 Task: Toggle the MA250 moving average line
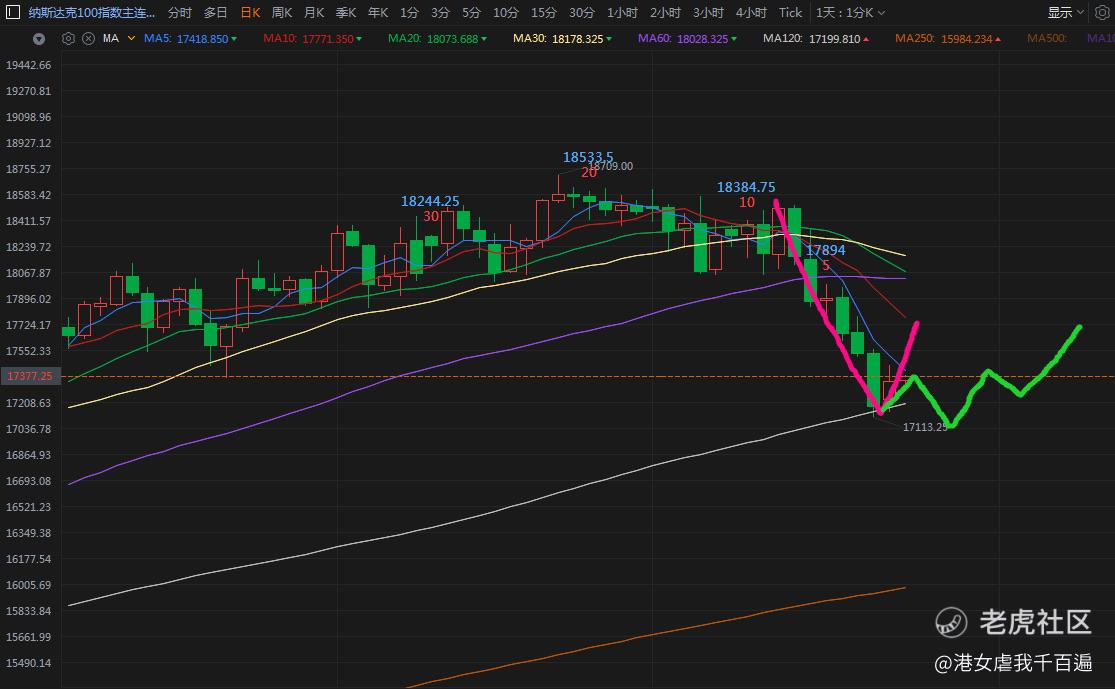point(948,38)
